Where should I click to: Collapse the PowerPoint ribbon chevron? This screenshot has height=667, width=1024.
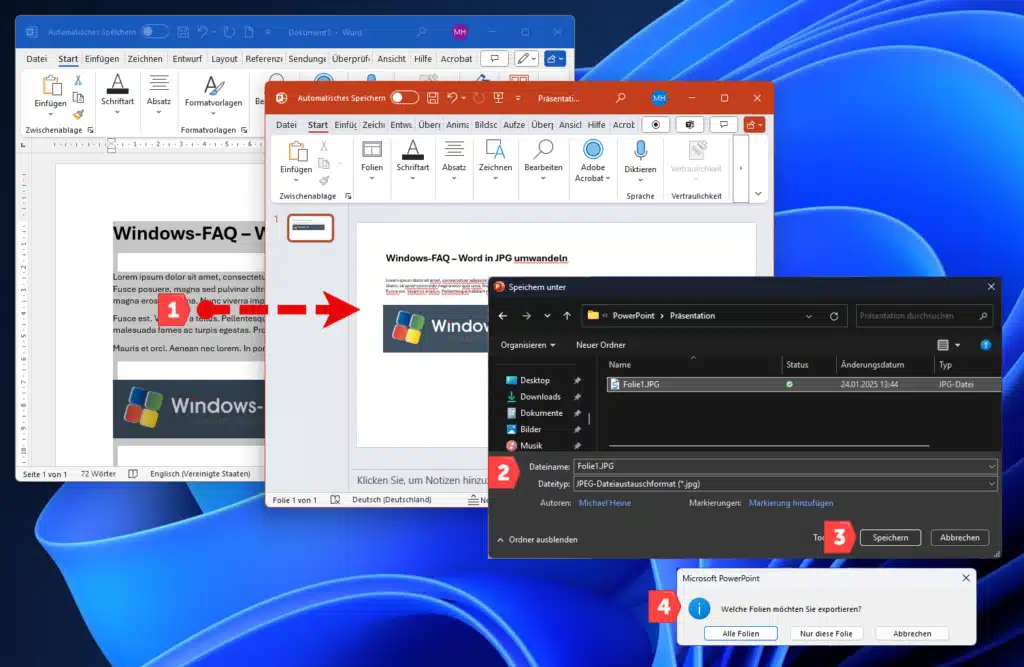click(758, 194)
